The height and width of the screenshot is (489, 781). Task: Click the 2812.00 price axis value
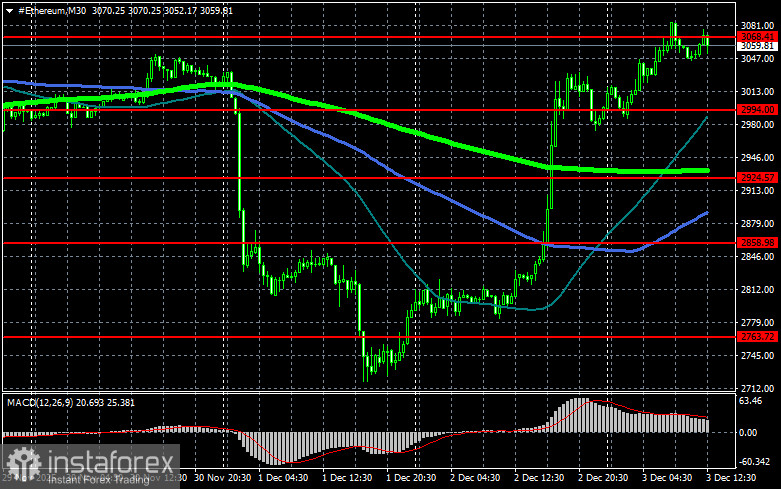click(758, 290)
